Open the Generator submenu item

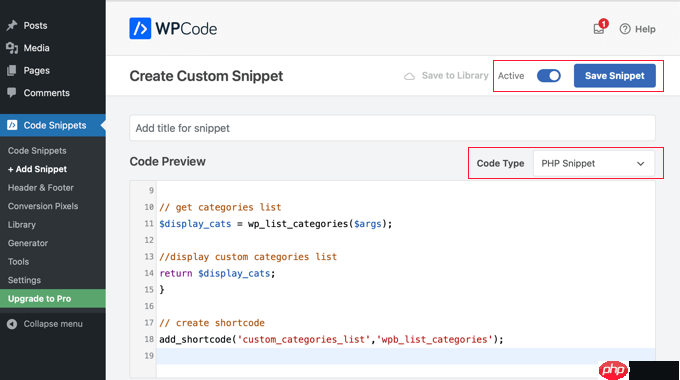point(28,243)
